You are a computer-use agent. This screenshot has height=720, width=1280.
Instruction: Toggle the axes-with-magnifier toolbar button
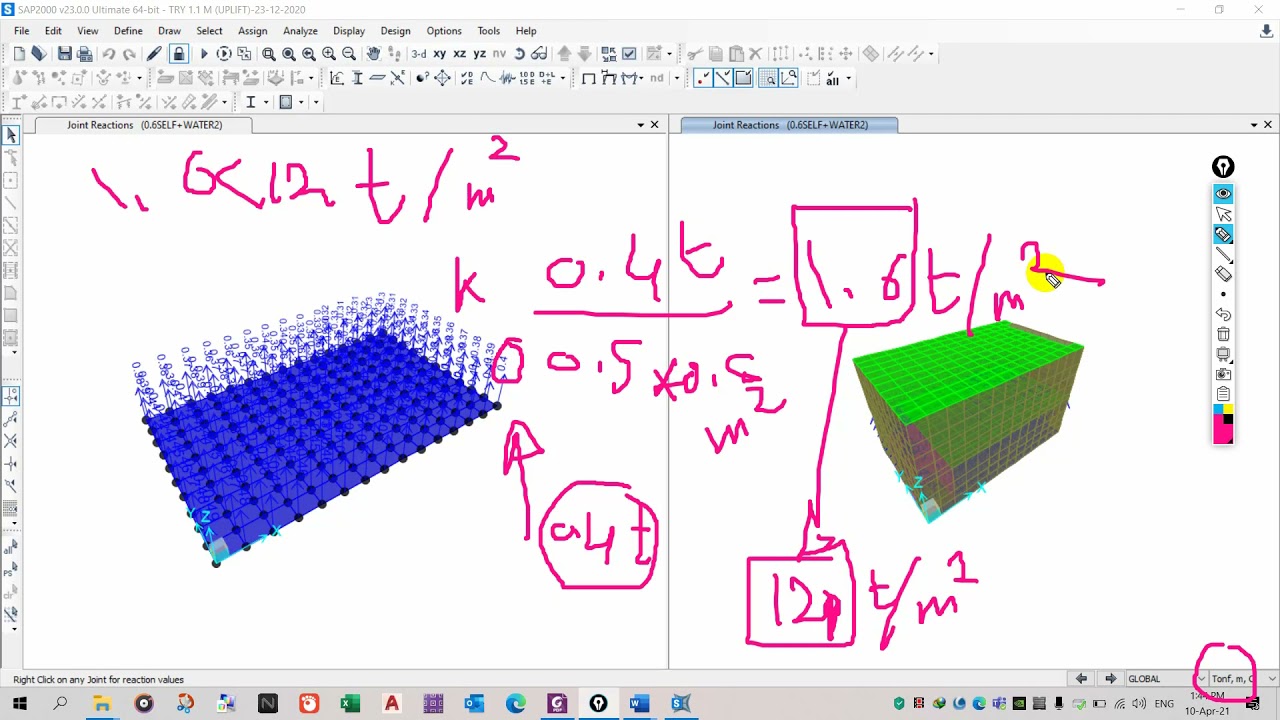coord(788,78)
